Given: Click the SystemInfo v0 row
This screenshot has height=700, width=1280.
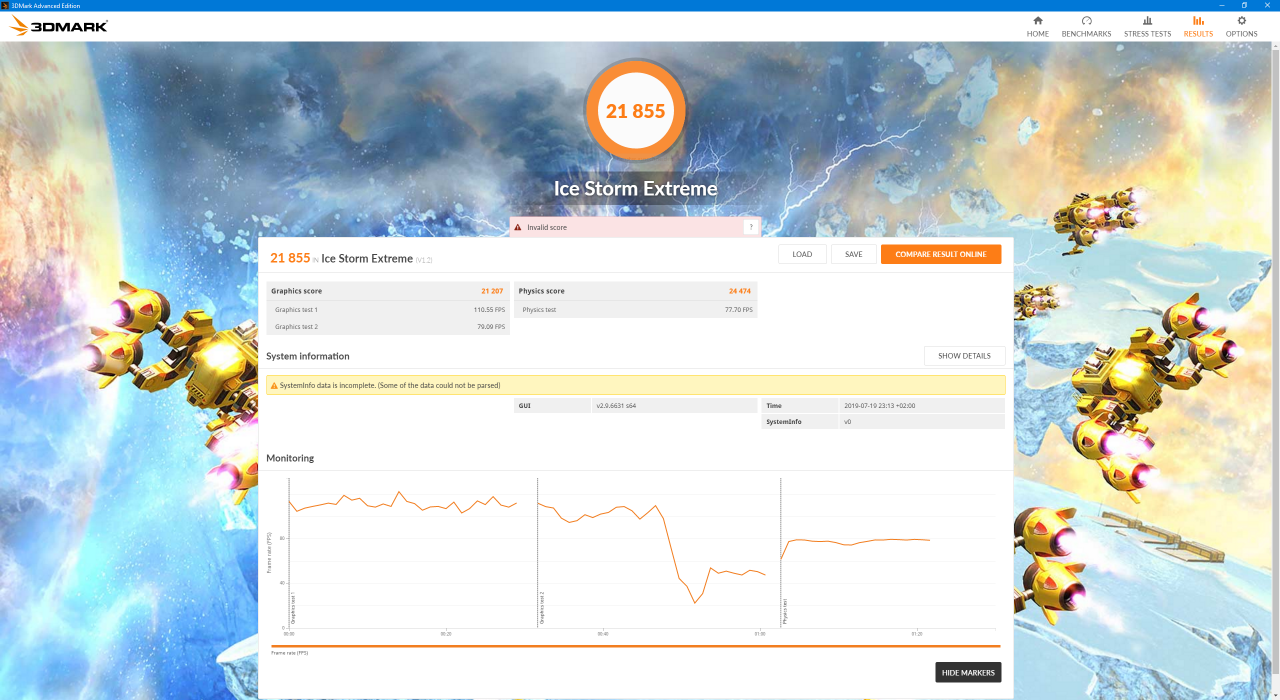Looking at the screenshot, I should 883,422.
